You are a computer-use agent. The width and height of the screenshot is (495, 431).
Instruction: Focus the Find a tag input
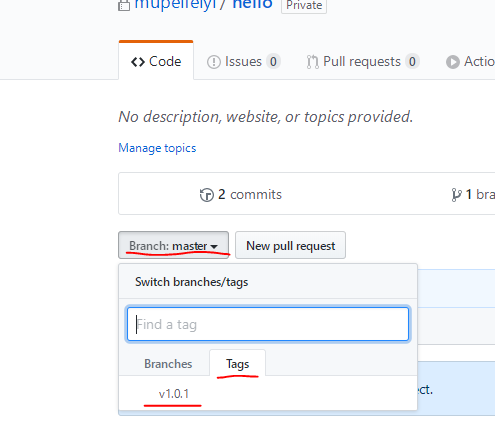(268, 324)
